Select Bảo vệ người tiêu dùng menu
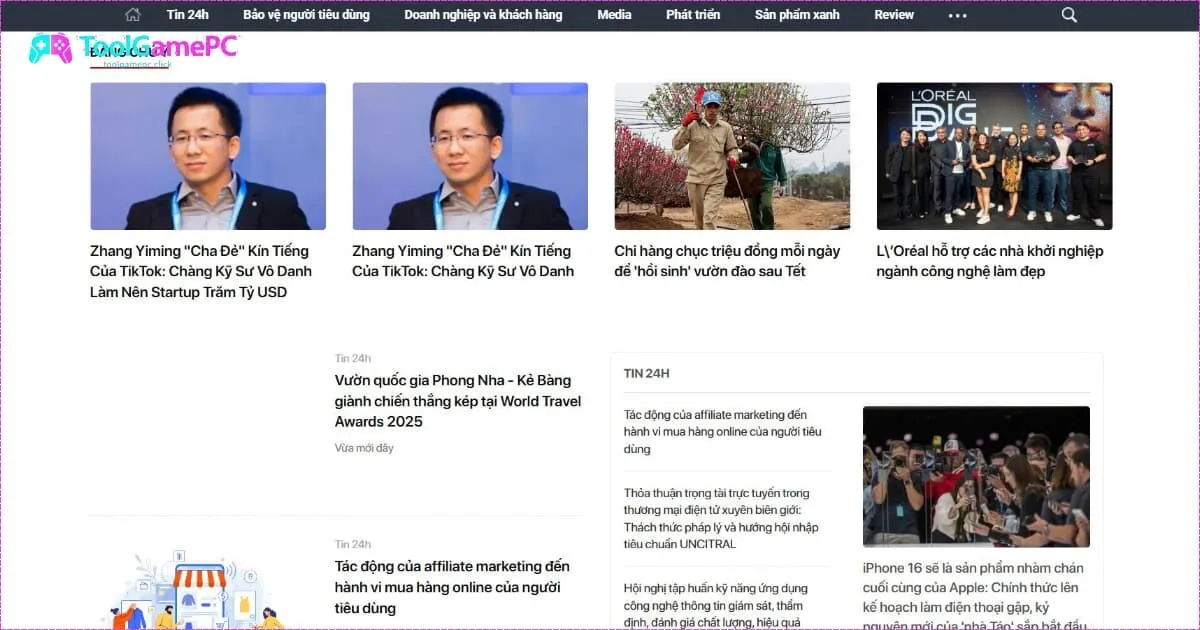This screenshot has height=630, width=1200. click(x=306, y=15)
